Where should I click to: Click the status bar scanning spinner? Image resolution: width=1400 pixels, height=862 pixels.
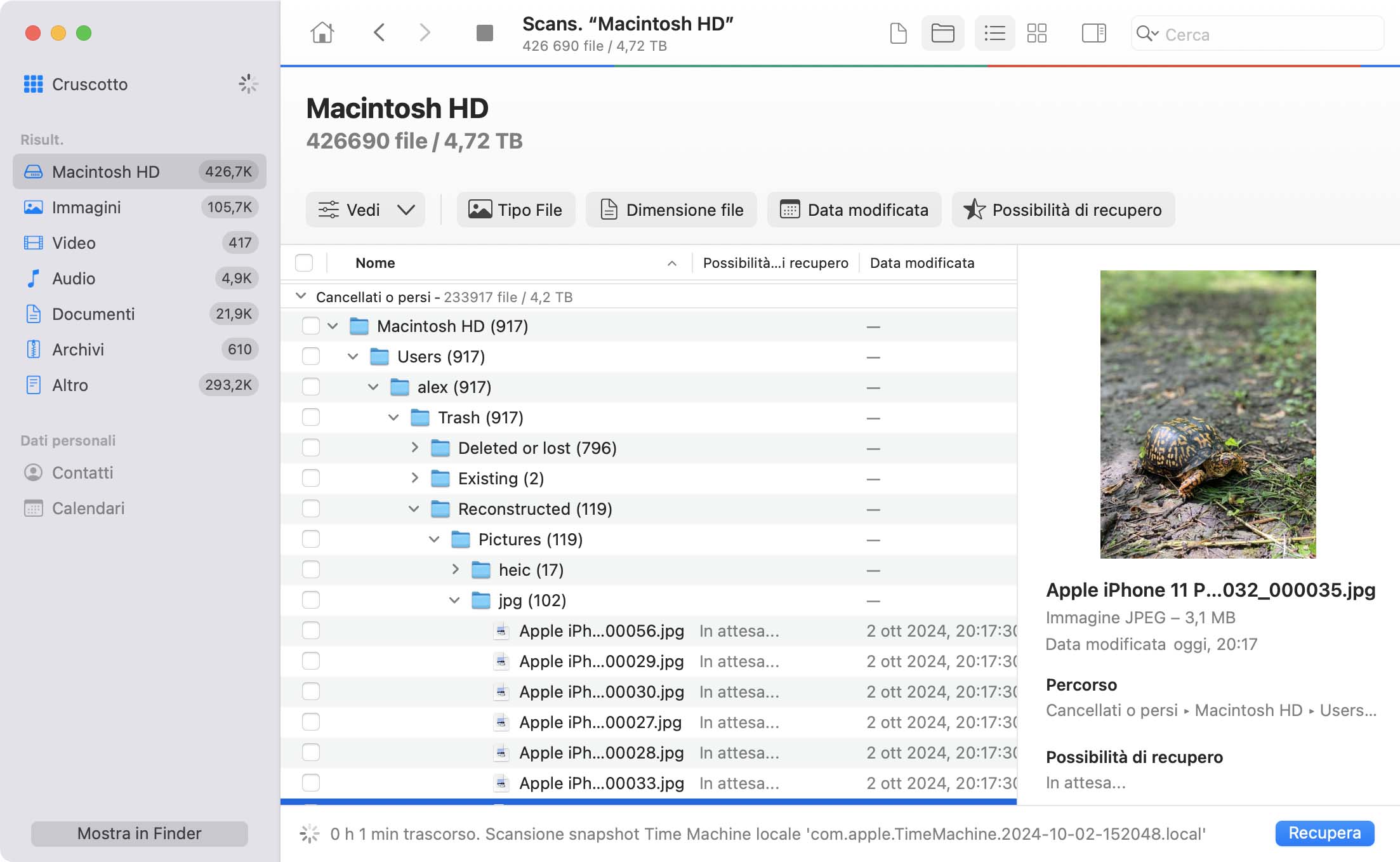(x=309, y=833)
